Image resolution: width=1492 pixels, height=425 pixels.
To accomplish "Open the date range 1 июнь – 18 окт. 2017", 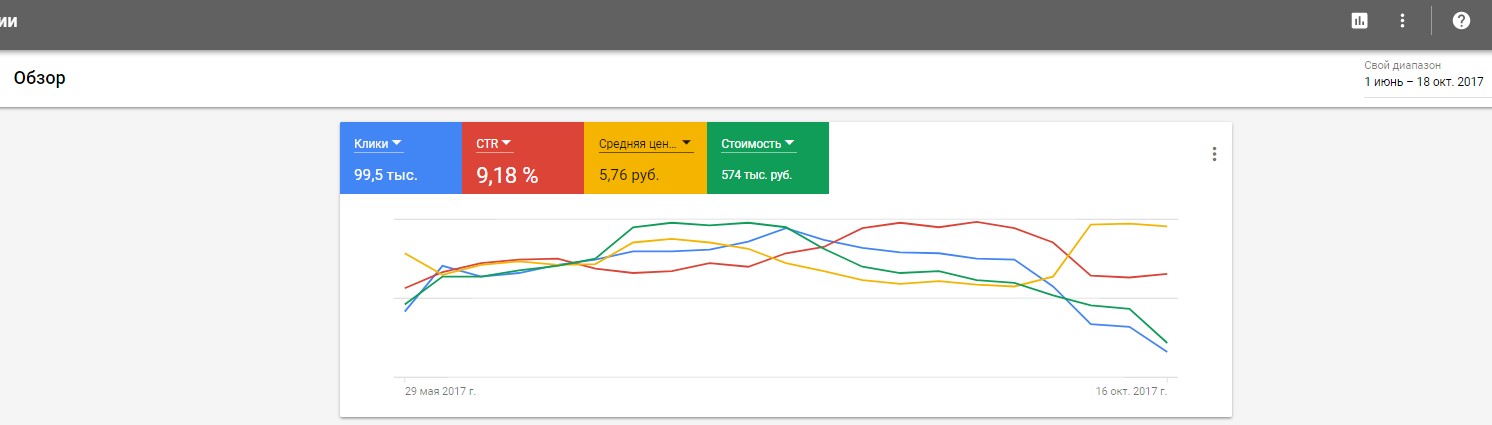I will (x=1423, y=82).
